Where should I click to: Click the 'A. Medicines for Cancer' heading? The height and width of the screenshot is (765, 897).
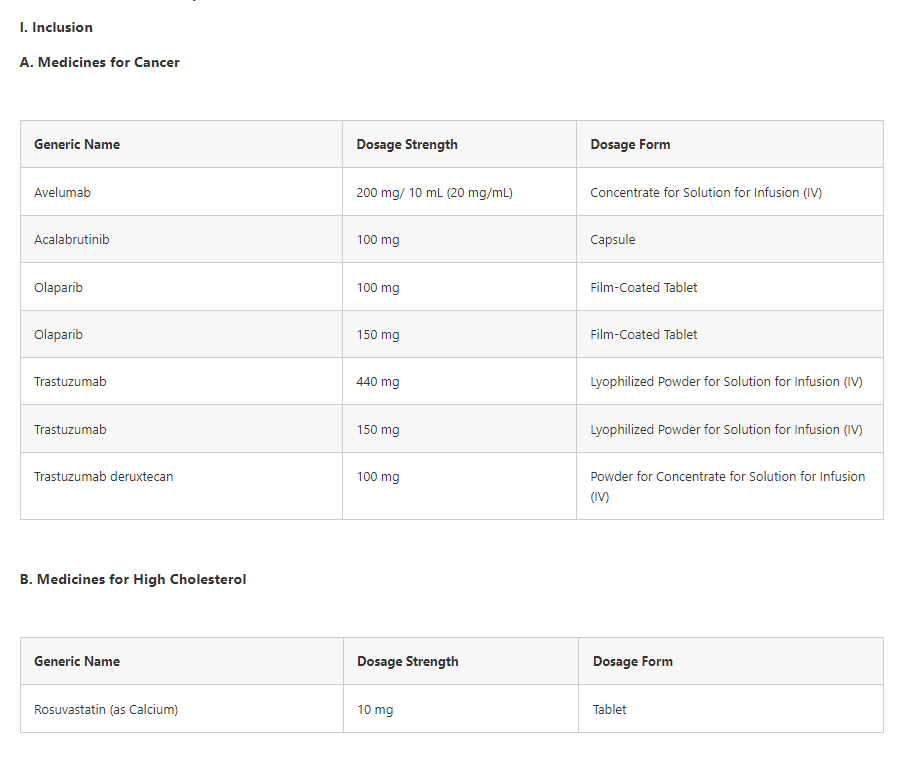click(100, 62)
